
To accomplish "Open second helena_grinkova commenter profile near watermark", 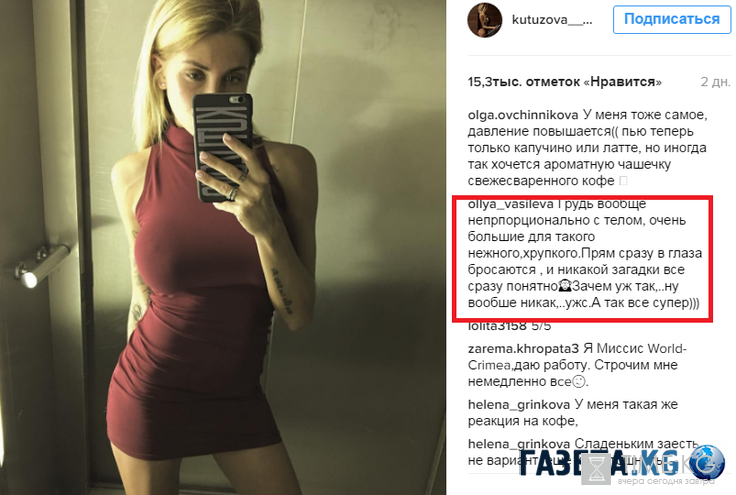I will [x=519, y=444].
